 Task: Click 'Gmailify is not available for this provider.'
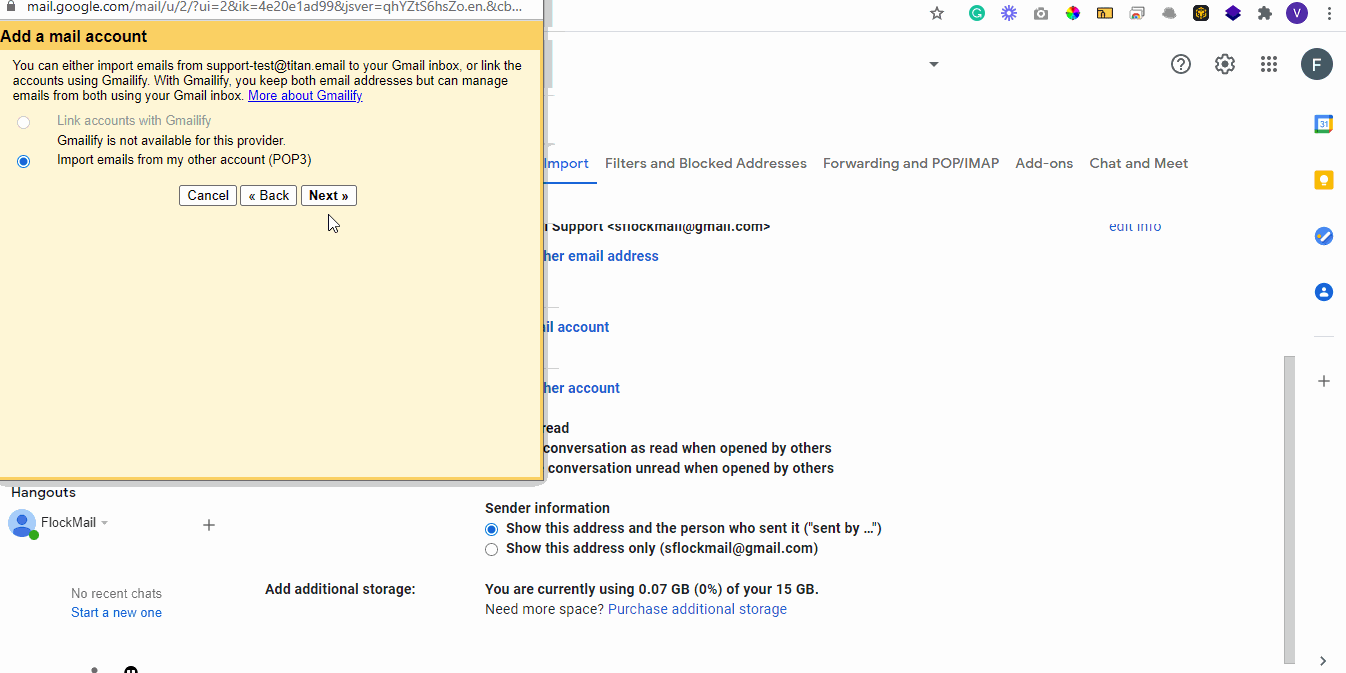[171, 141]
